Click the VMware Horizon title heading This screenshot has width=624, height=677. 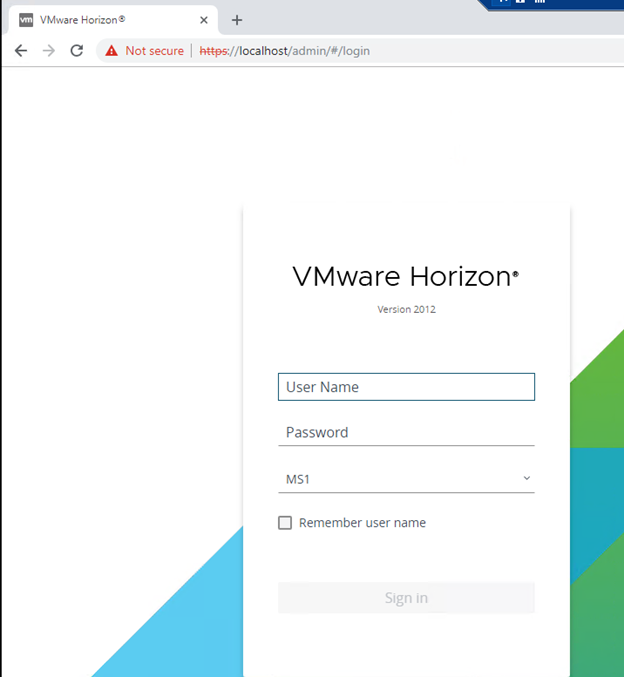coord(405,276)
